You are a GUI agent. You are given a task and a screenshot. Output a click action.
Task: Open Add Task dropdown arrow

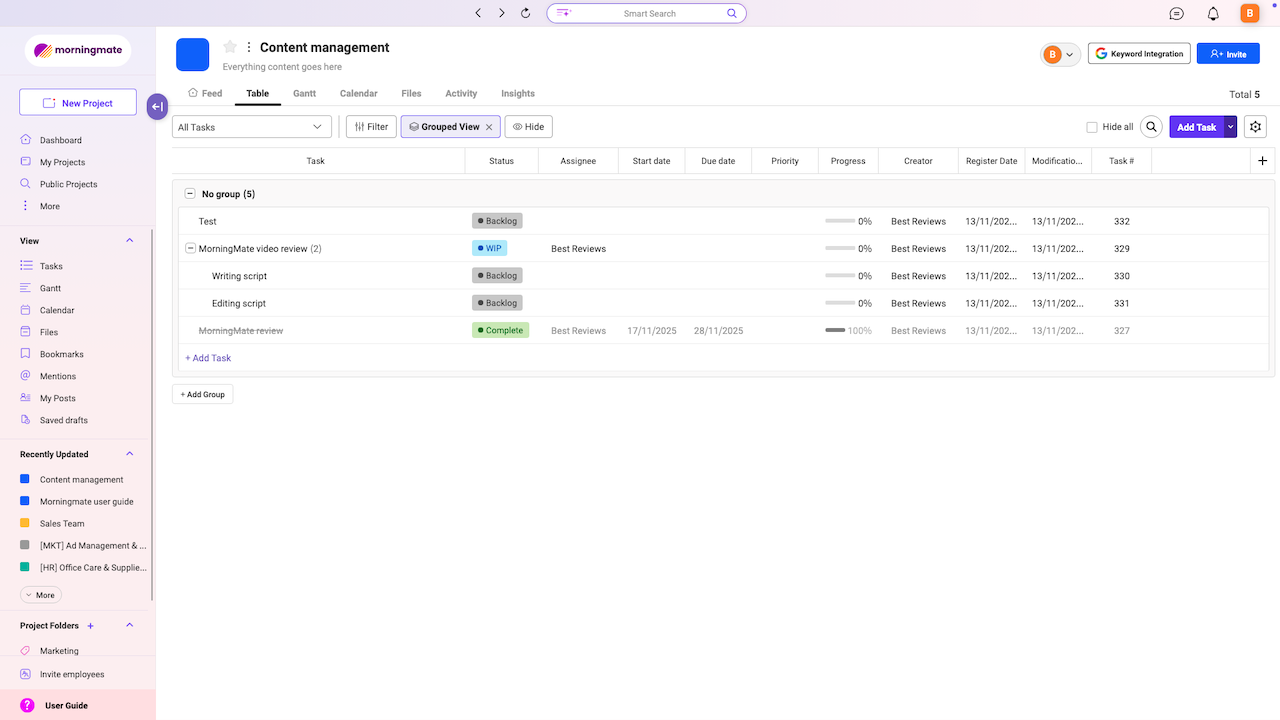click(x=1230, y=127)
